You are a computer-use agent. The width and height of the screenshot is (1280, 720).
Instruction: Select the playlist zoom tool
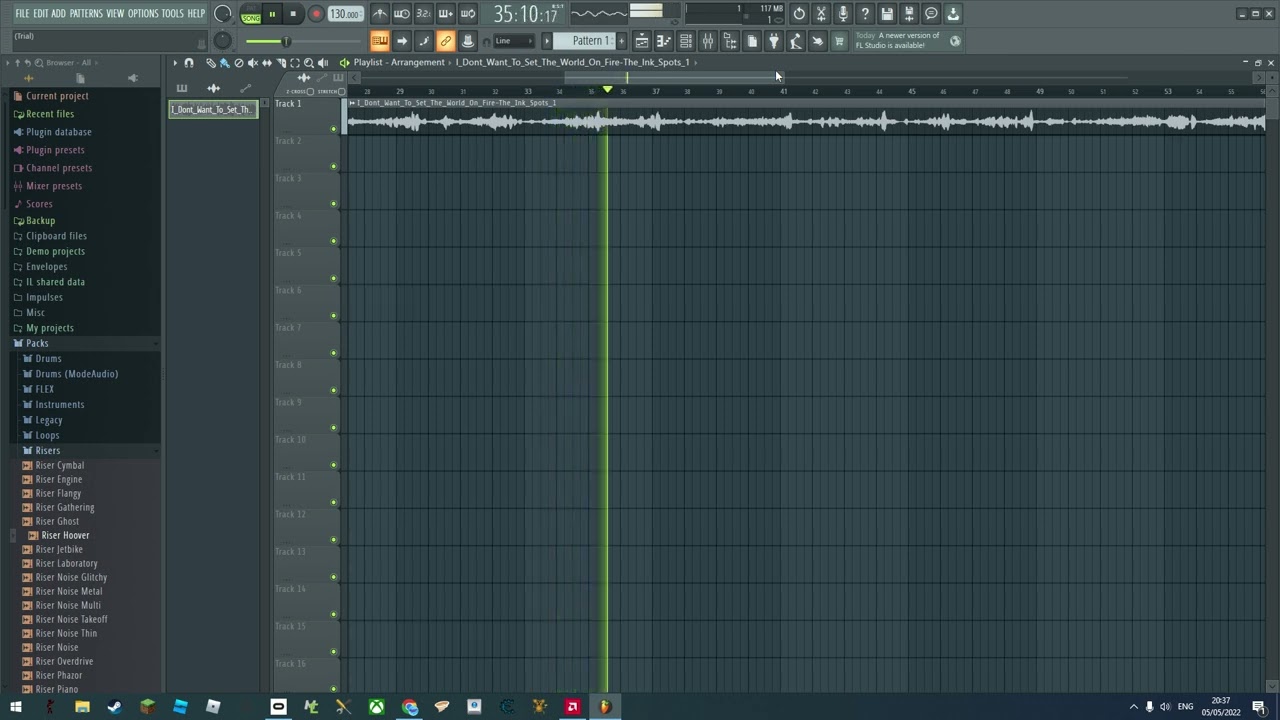(308, 62)
